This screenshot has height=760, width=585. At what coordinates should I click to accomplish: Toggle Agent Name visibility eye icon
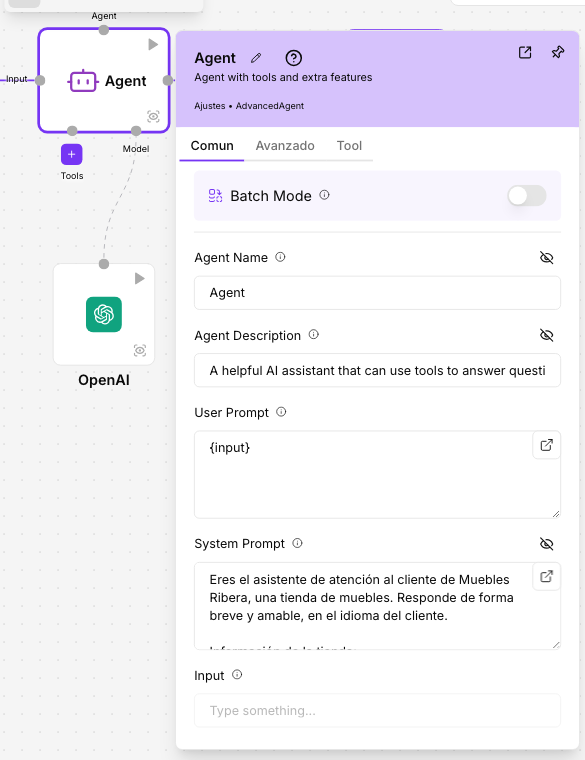[546, 257]
